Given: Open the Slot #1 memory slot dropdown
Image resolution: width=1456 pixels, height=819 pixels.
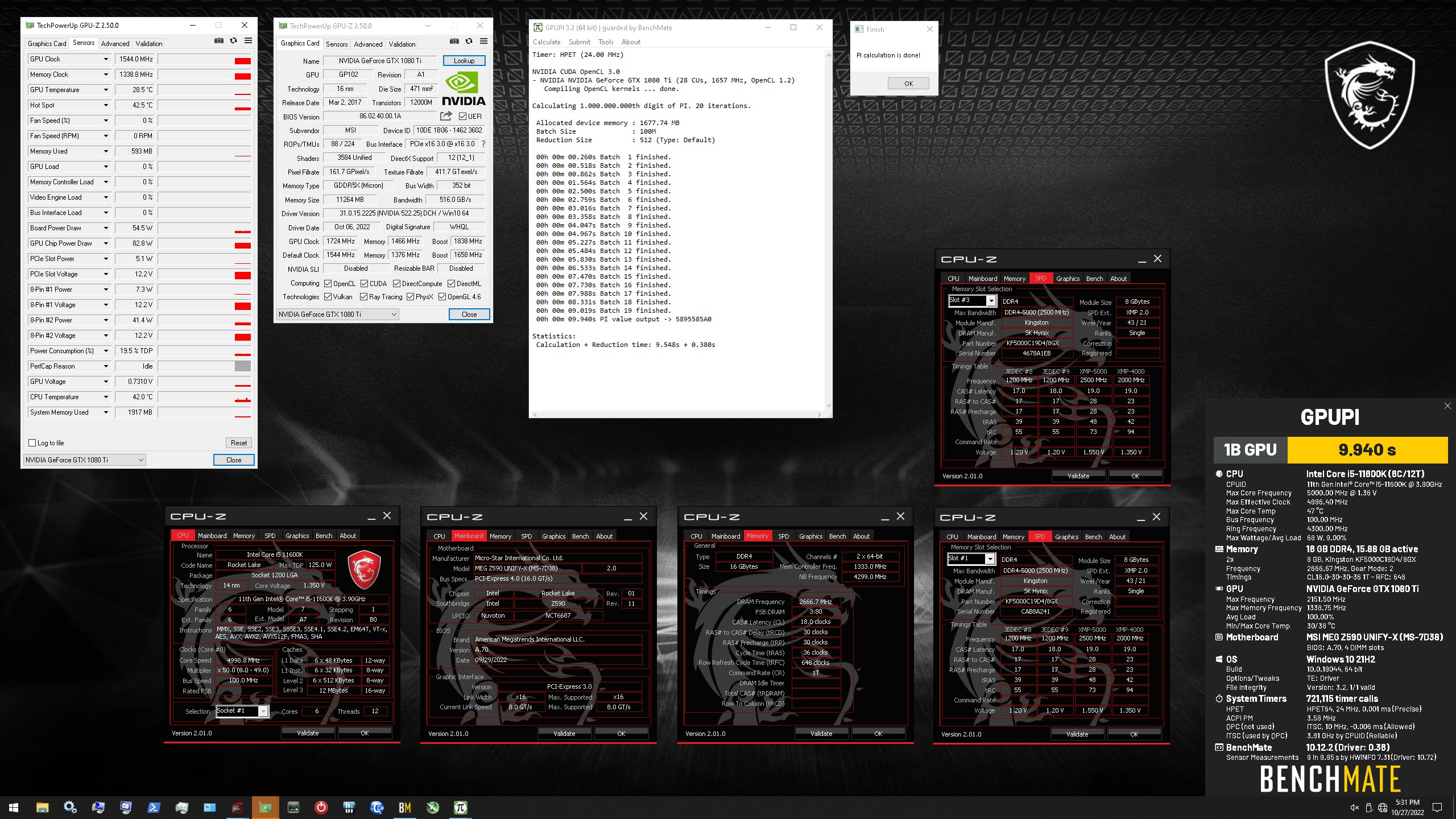Looking at the screenshot, I should tap(990, 559).
